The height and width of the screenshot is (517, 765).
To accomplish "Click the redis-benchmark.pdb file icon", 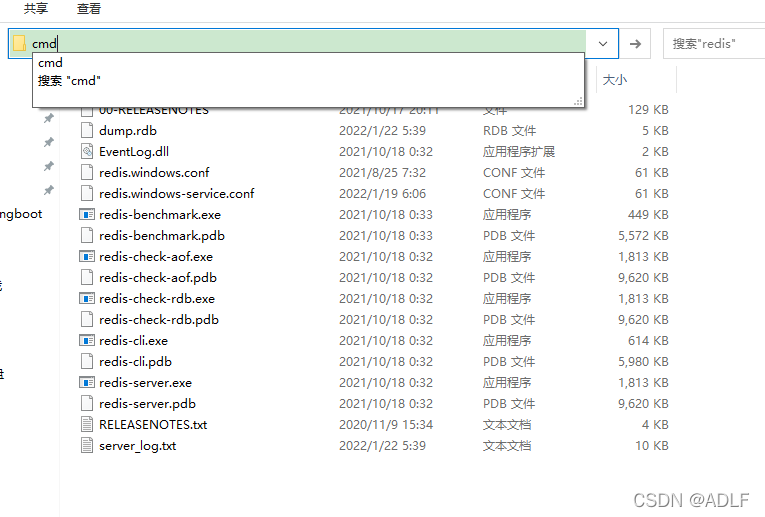I will [87, 236].
